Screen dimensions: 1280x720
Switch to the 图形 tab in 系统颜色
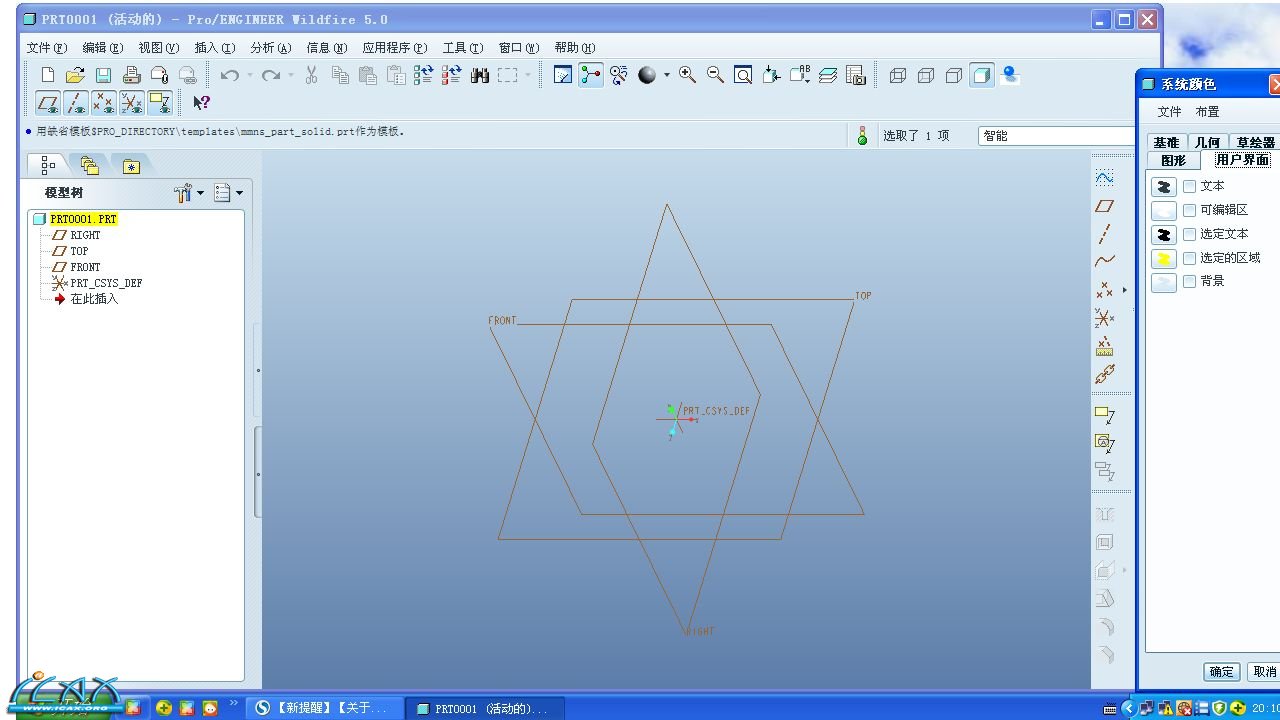coord(1173,160)
